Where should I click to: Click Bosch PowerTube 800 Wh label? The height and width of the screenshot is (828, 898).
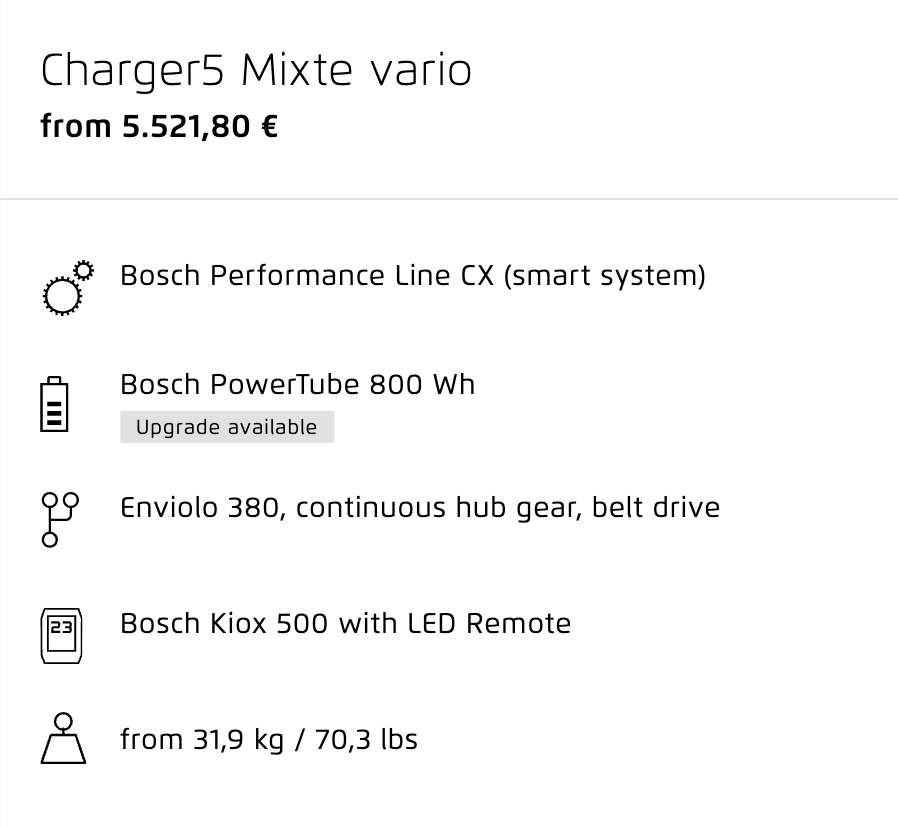coord(298,384)
